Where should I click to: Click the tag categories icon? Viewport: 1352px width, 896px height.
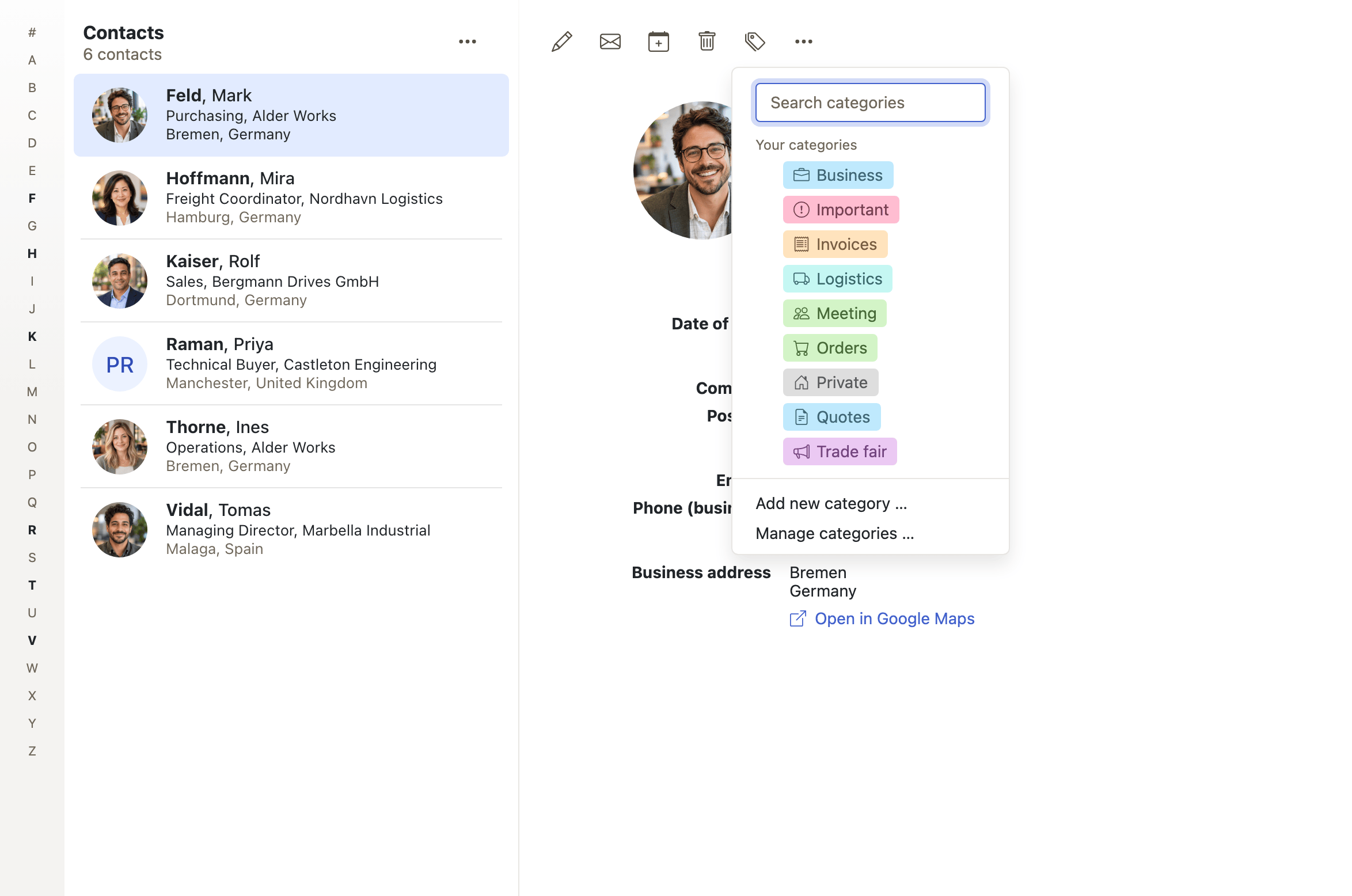pyautogui.click(x=755, y=41)
